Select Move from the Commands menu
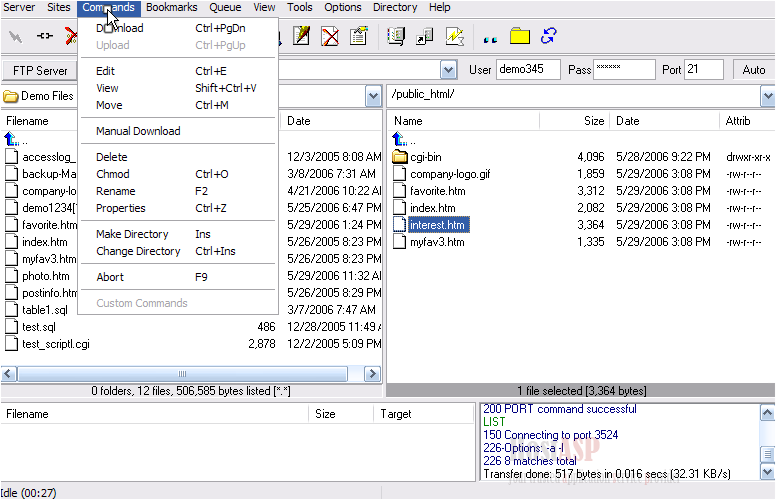776x500 pixels. 178,105
